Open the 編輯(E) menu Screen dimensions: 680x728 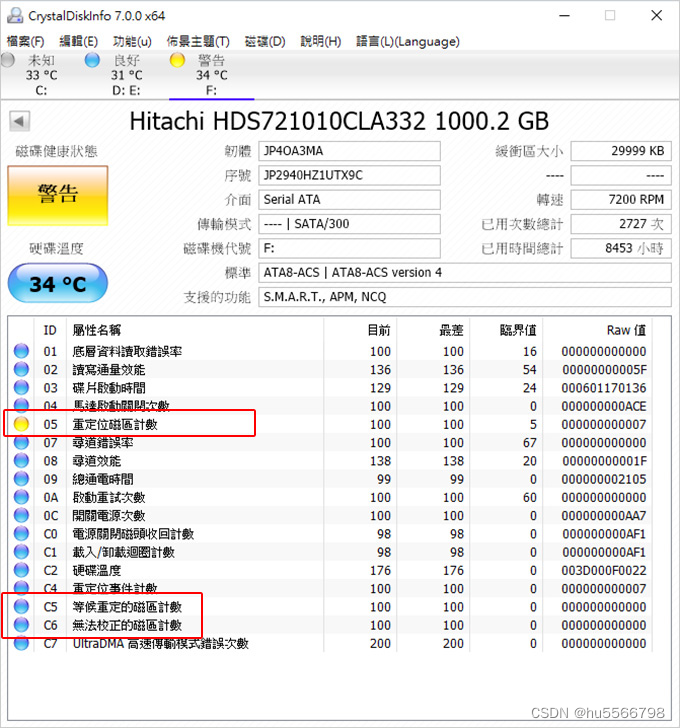point(78,41)
